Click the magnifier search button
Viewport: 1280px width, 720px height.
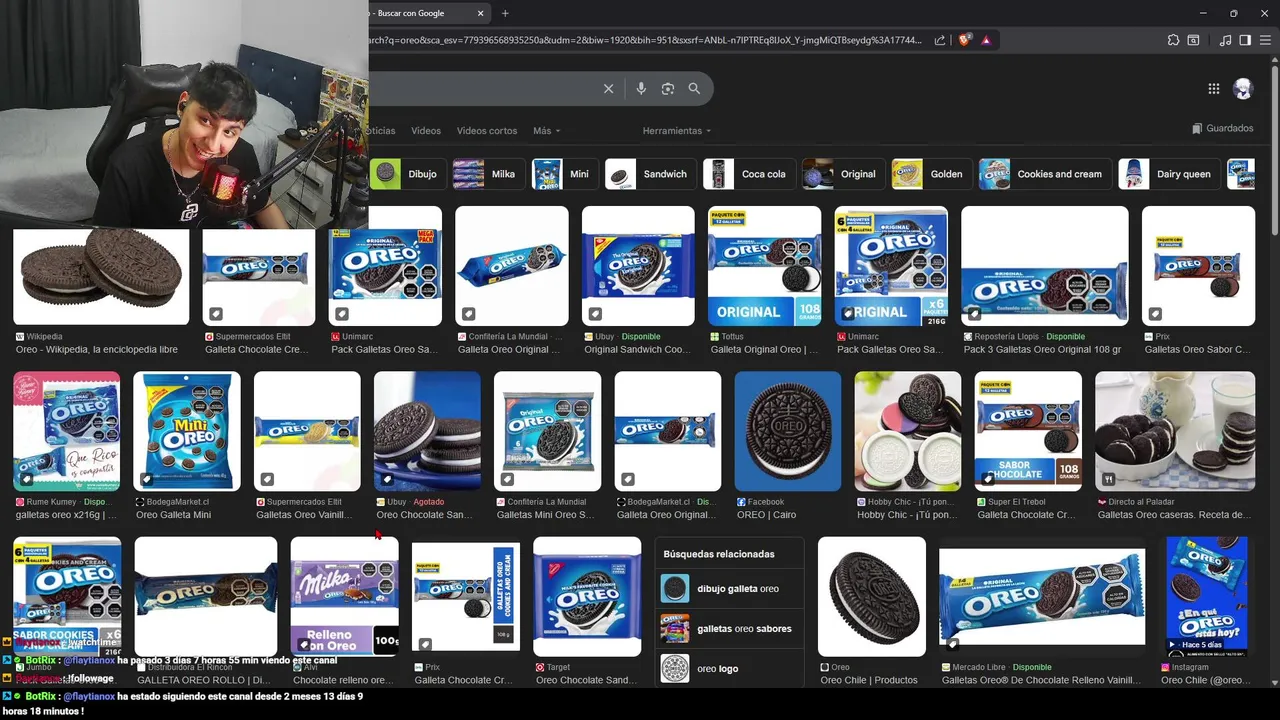point(694,89)
